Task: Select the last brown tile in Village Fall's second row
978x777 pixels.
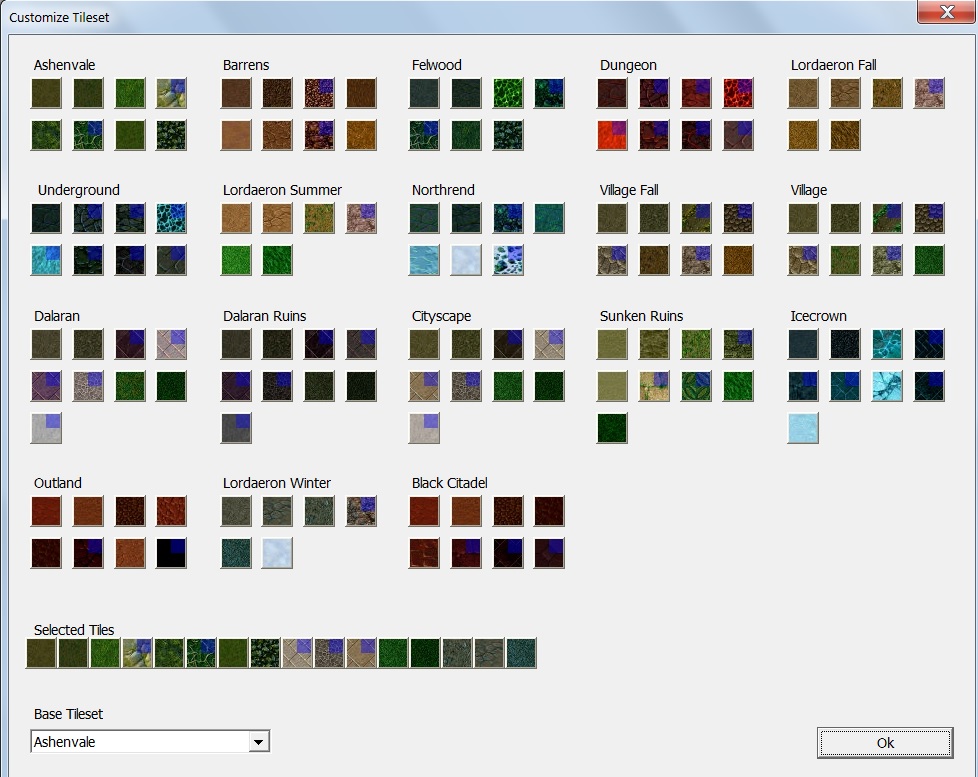Action: tap(738, 260)
